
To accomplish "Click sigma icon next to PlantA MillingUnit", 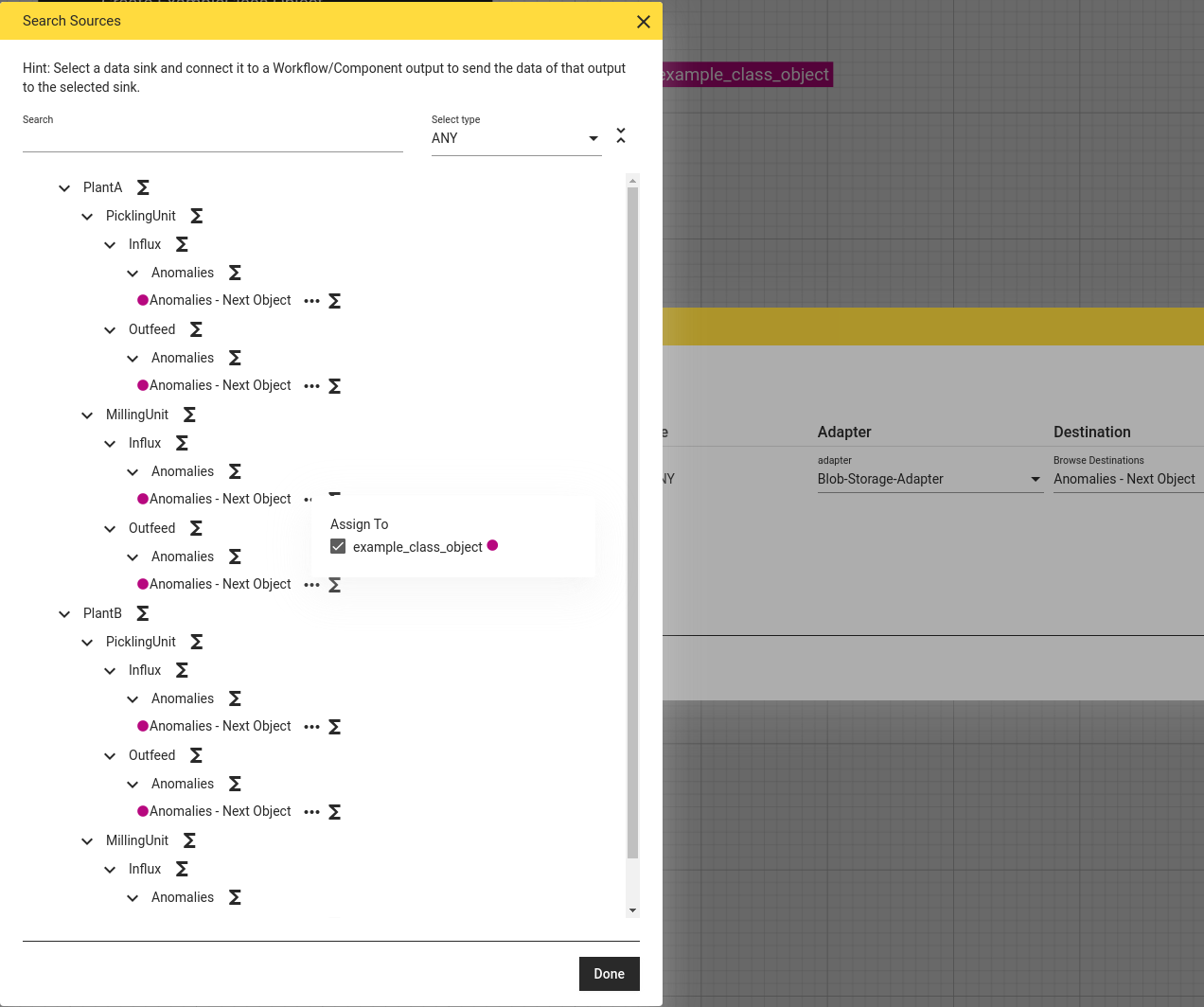I will point(189,415).
